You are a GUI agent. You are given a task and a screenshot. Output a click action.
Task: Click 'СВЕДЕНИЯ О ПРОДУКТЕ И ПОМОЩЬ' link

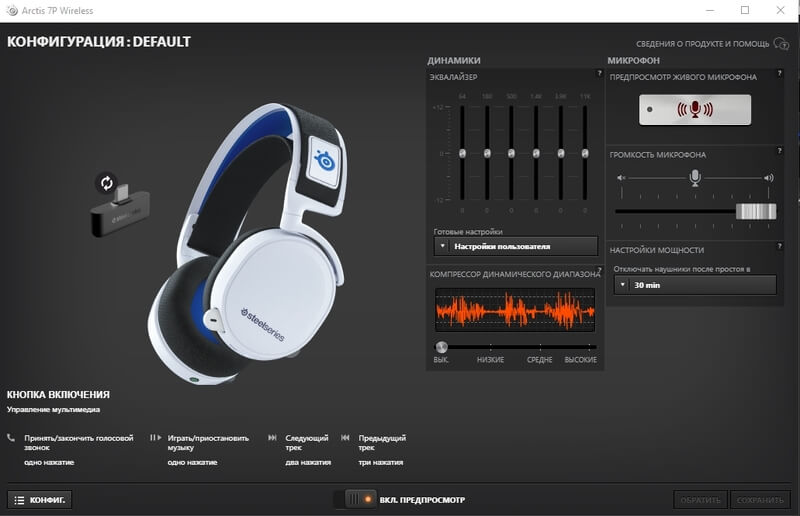click(x=702, y=44)
